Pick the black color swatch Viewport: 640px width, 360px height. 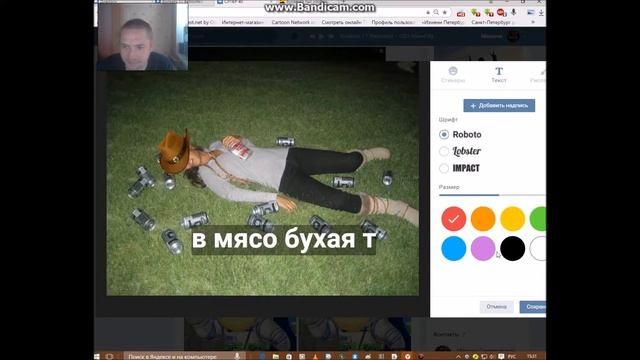click(x=513, y=248)
